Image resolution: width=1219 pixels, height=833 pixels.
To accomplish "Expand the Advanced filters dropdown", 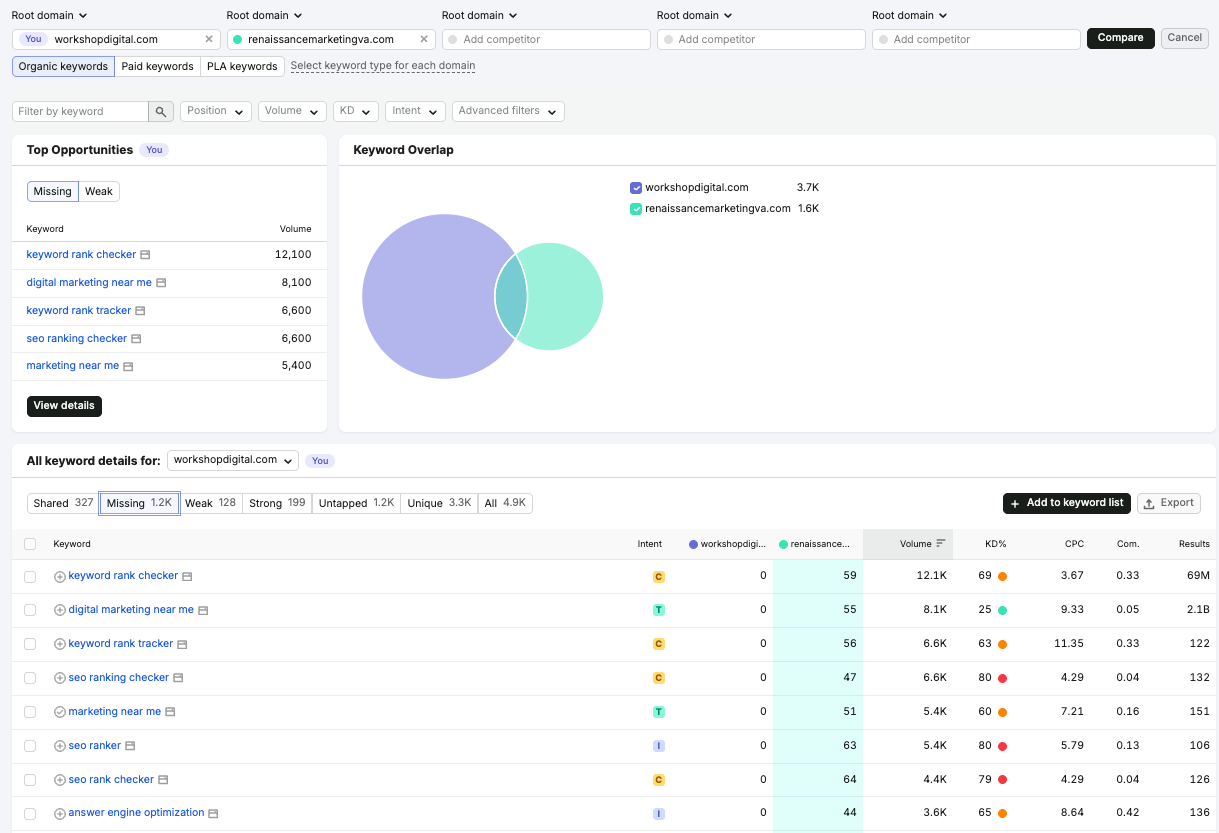I will (508, 111).
